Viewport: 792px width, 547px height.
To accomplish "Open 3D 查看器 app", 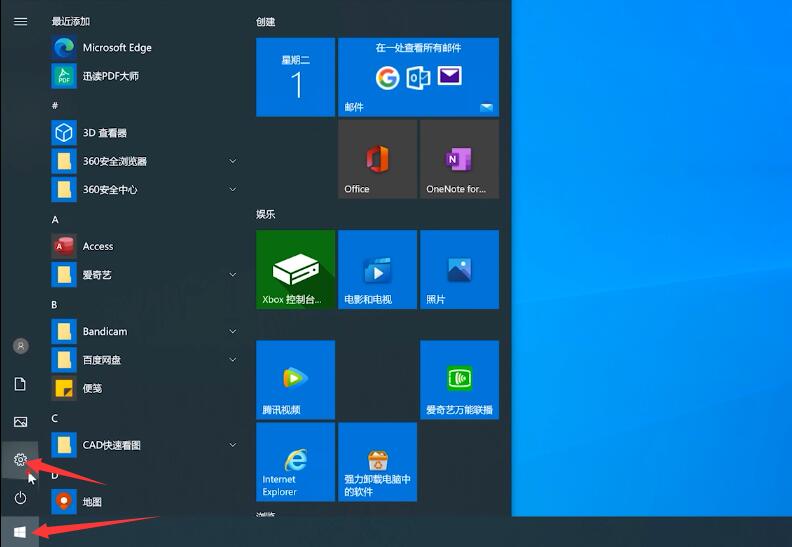I will (144, 132).
